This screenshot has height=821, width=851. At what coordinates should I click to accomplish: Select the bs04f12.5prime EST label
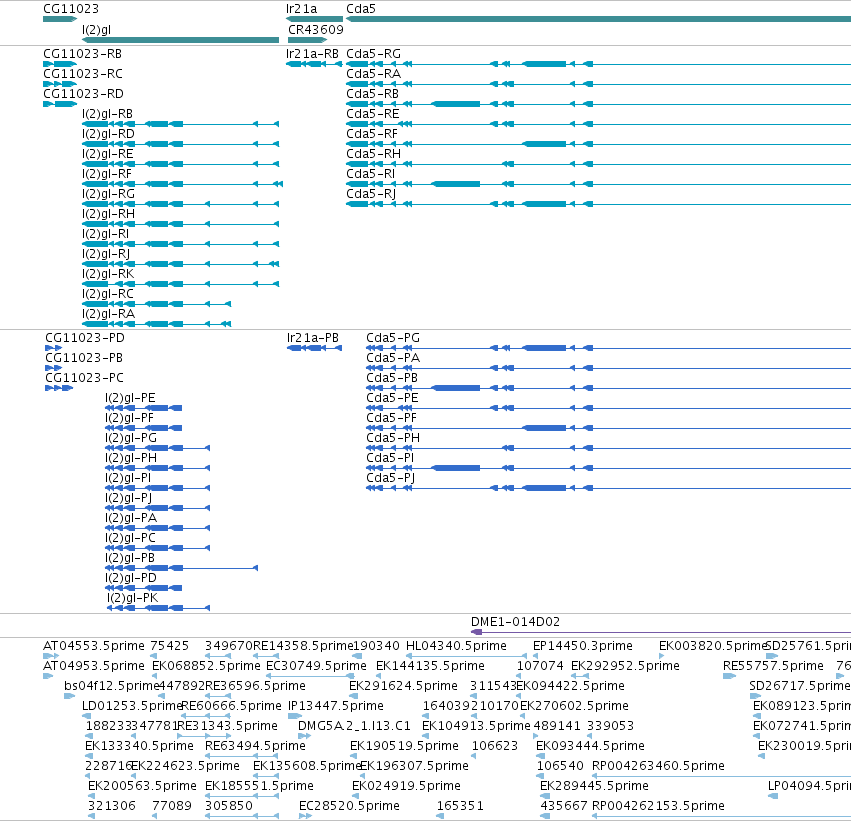(x=112, y=686)
